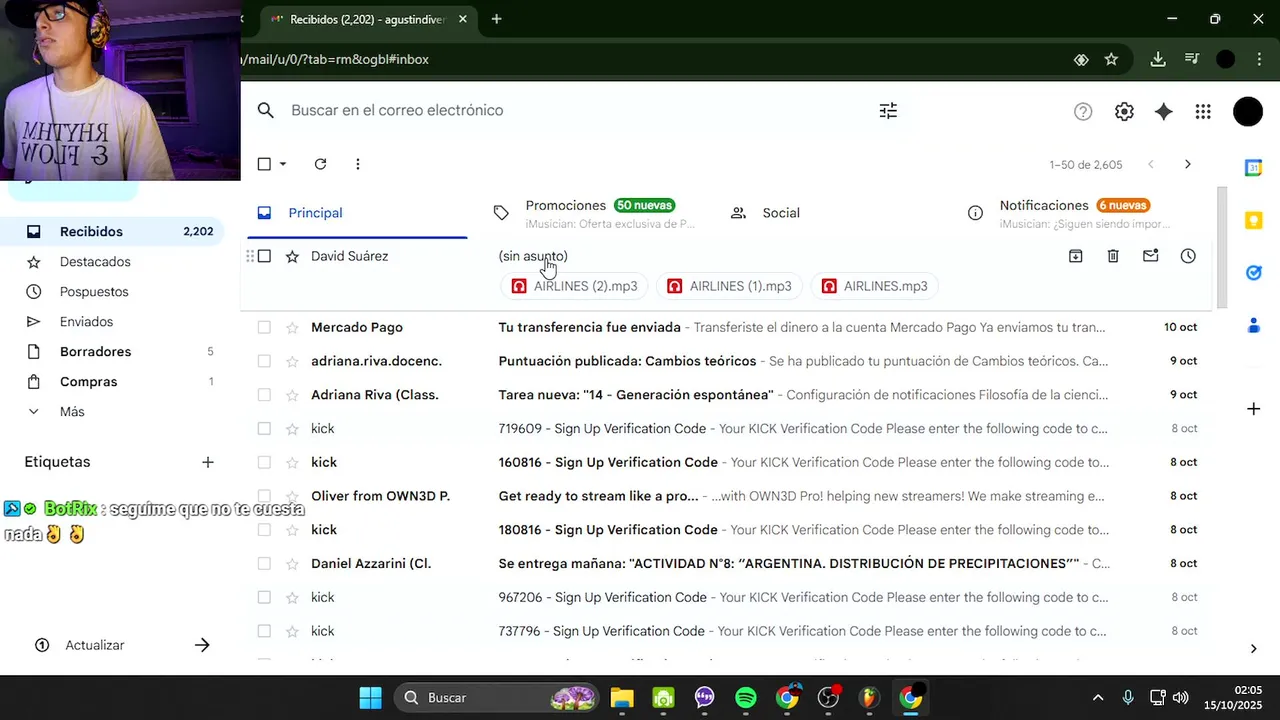
Task: Open Pospuestos folder
Action: click(112, 292)
